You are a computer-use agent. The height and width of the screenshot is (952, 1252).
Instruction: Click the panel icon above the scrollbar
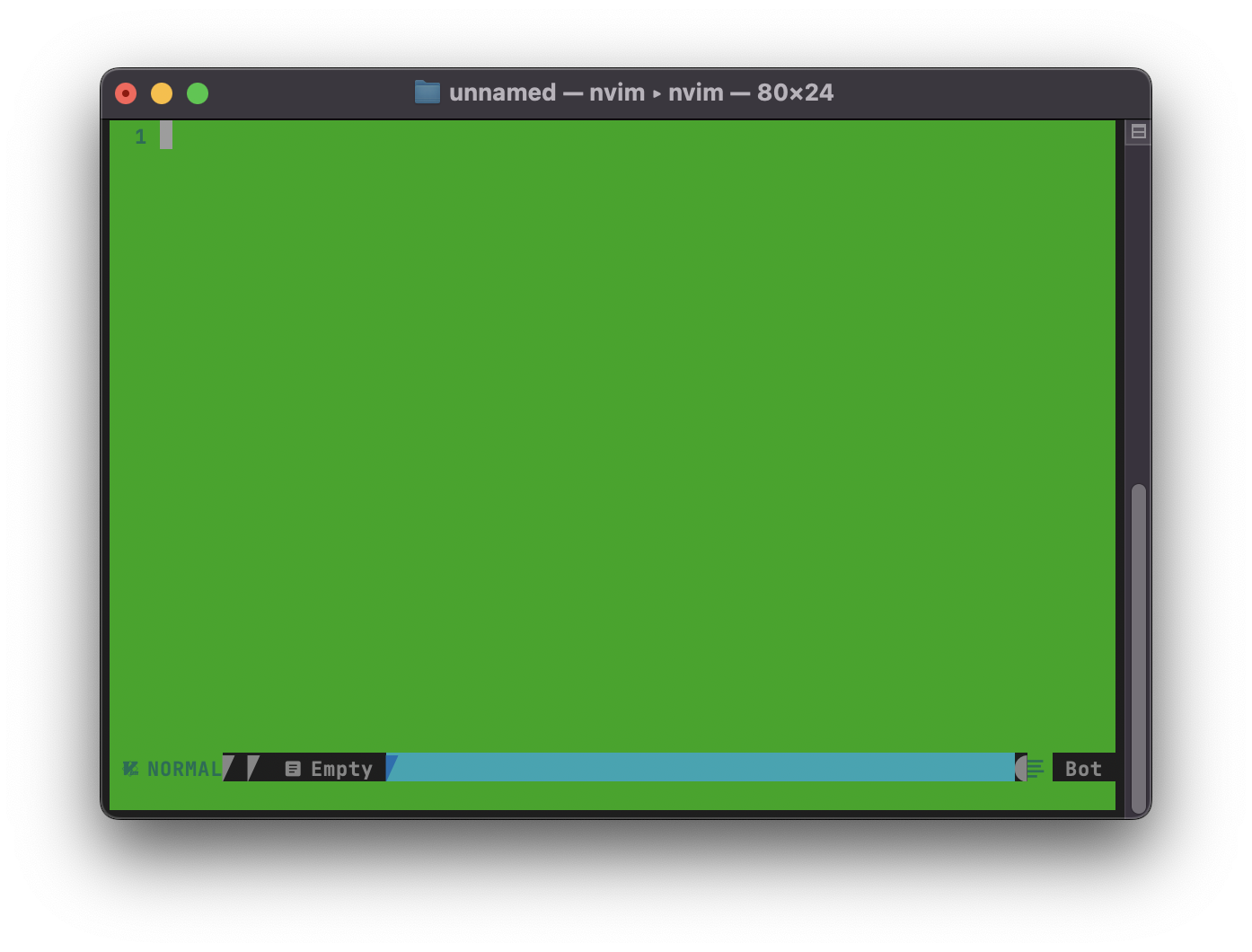click(x=1137, y=131)
